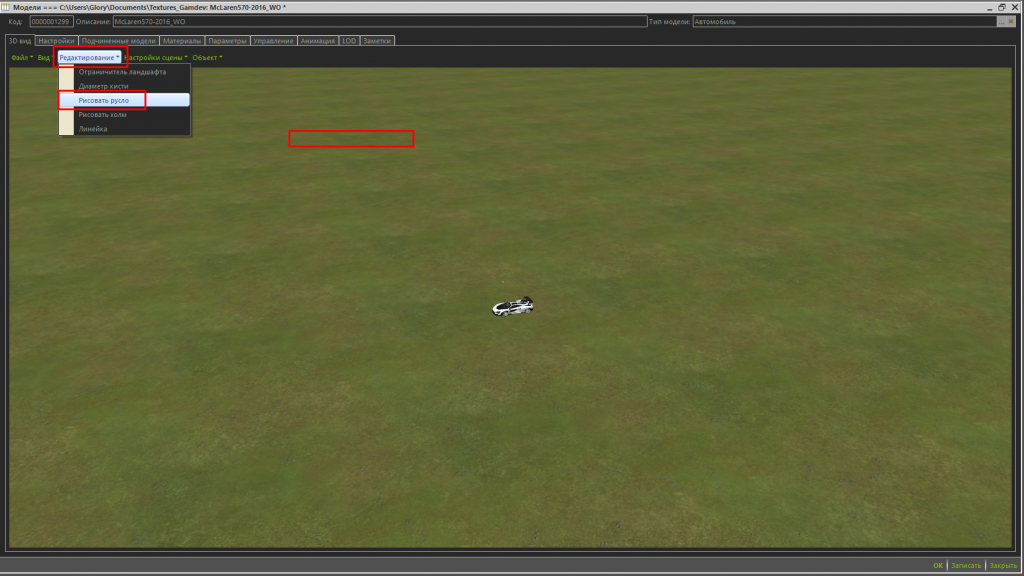Click the Закрыть button

1003,566
